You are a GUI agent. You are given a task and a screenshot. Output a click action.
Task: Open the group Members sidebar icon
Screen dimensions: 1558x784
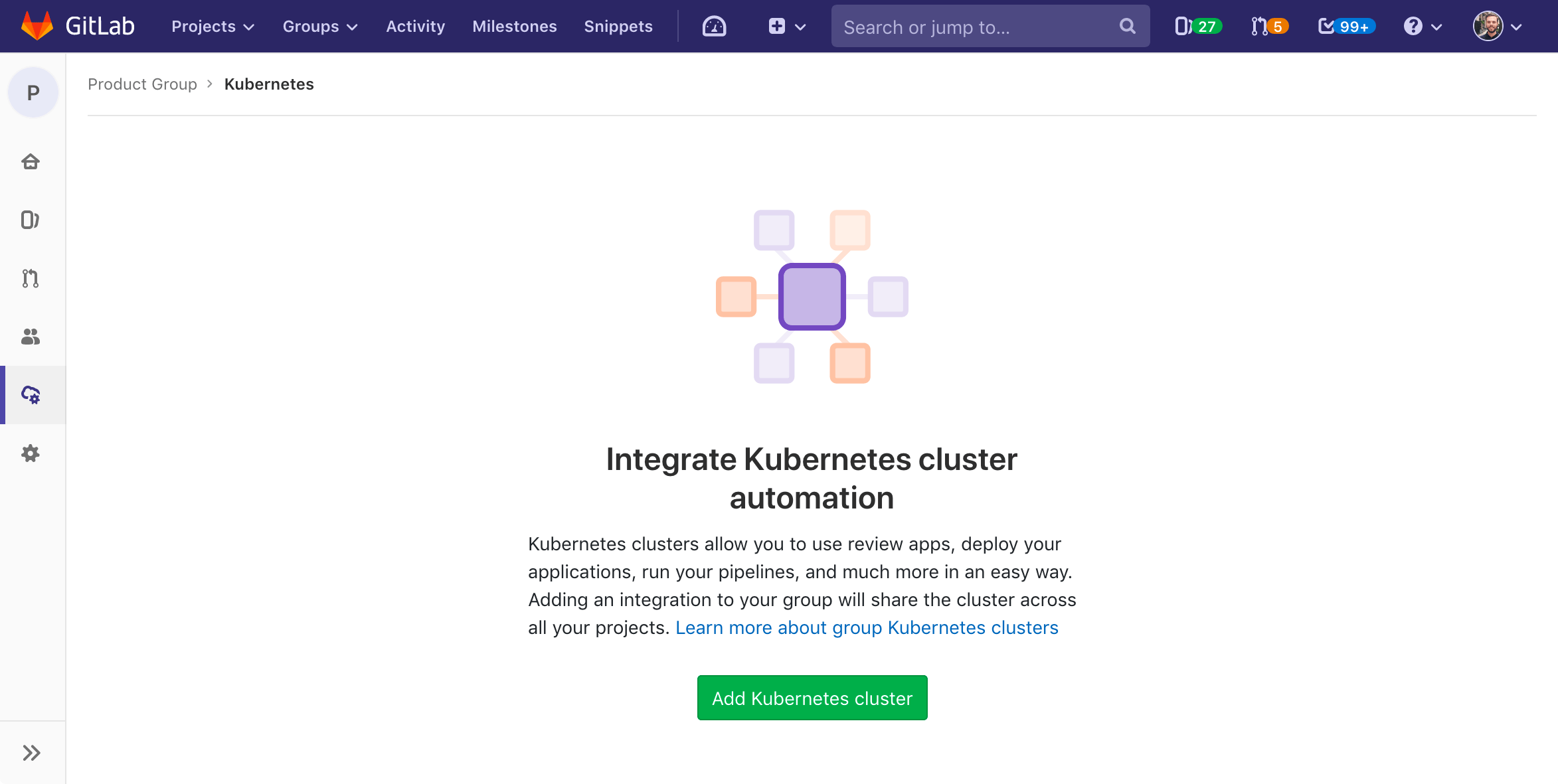30,337
